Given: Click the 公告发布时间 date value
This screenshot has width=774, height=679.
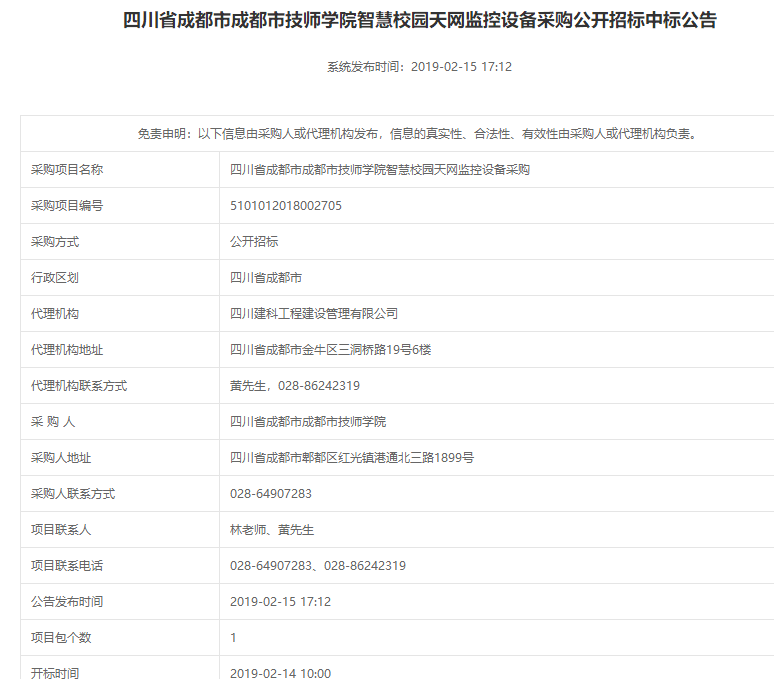Looking at the screenshot, I should point(280,602).
